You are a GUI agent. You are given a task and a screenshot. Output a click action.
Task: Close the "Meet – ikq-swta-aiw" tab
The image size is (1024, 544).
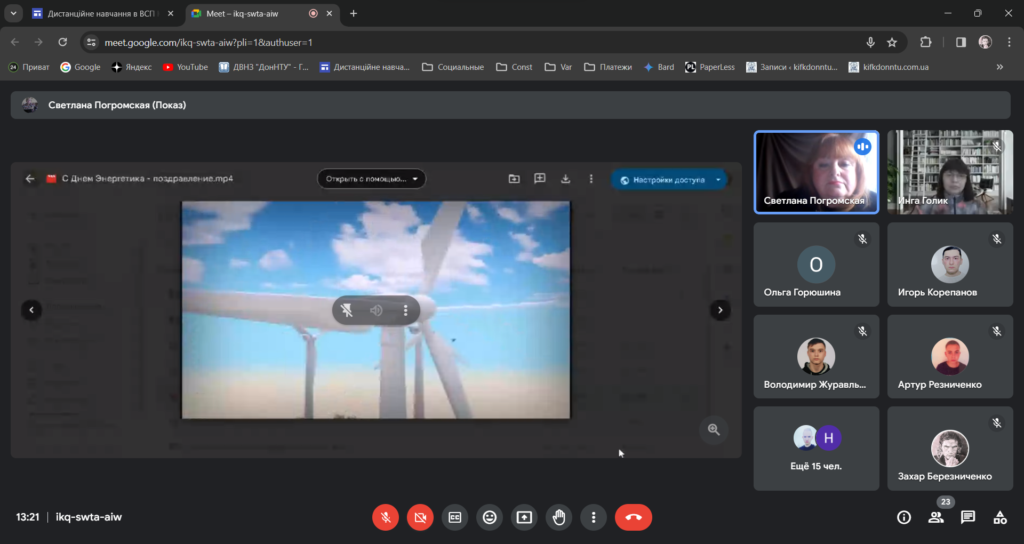point(329,13)
